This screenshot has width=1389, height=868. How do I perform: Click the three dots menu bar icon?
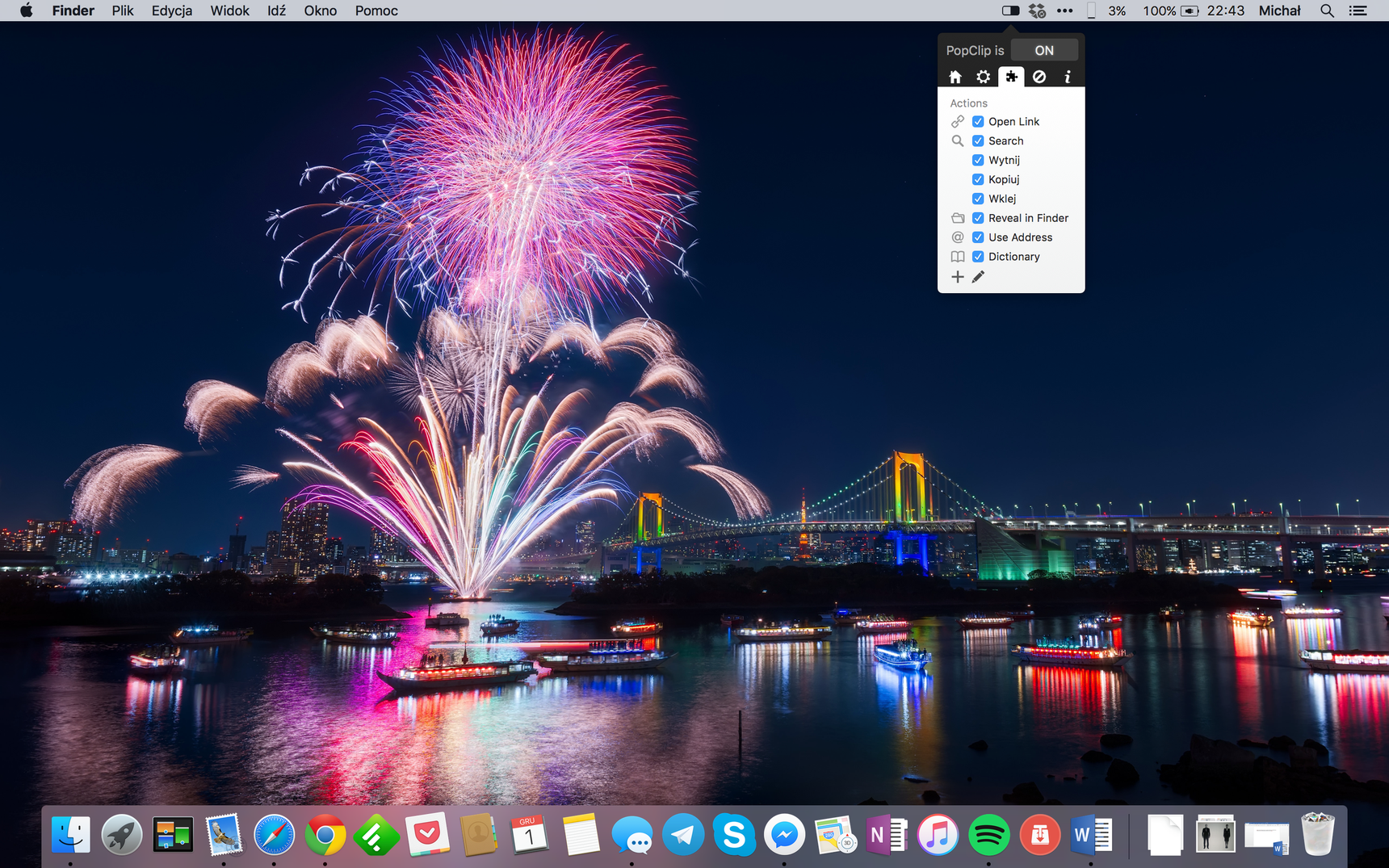point(1065,10)
